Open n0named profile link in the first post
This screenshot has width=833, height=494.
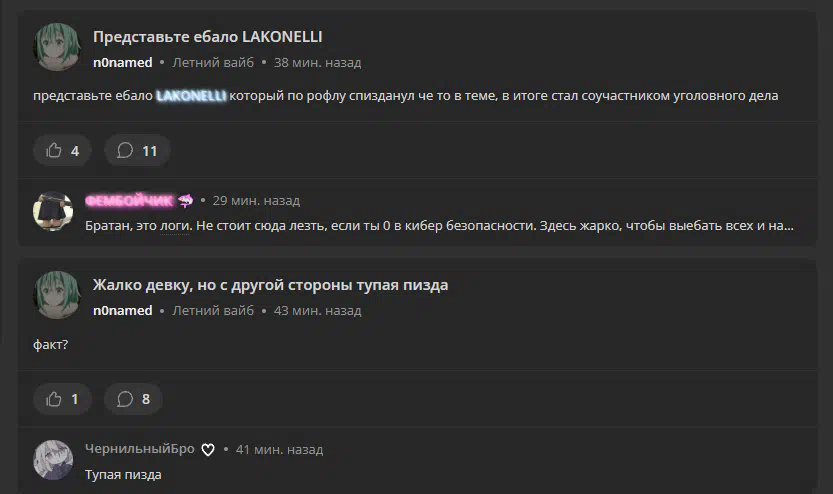[x=123, y=63]
